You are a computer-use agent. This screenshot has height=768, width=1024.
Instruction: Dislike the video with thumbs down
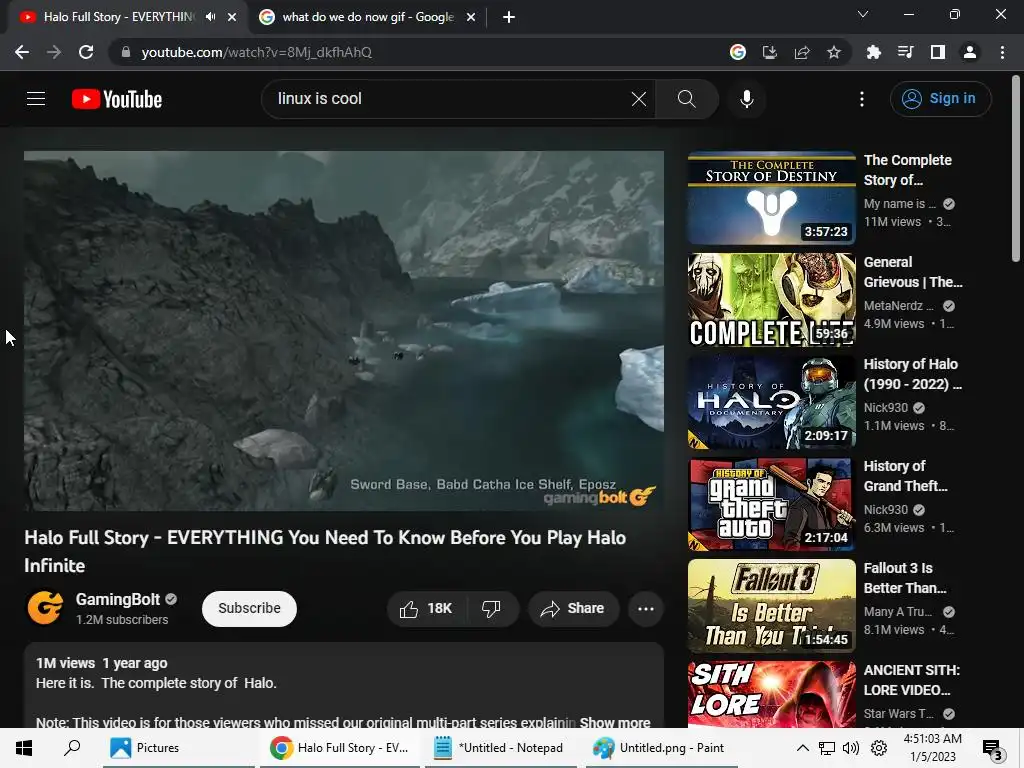coord(492,609)
